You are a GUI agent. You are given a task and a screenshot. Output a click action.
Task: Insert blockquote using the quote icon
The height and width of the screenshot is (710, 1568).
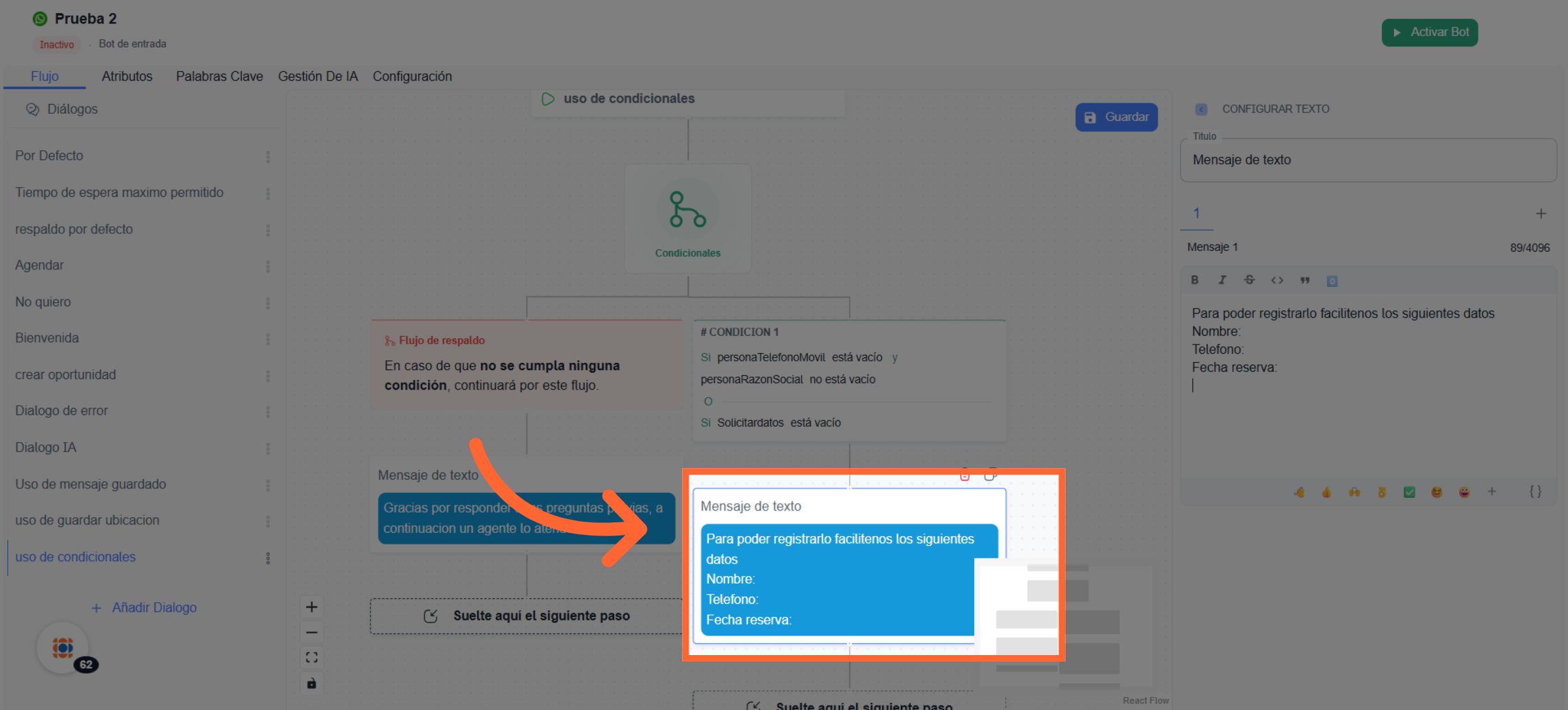[1305, 280]
